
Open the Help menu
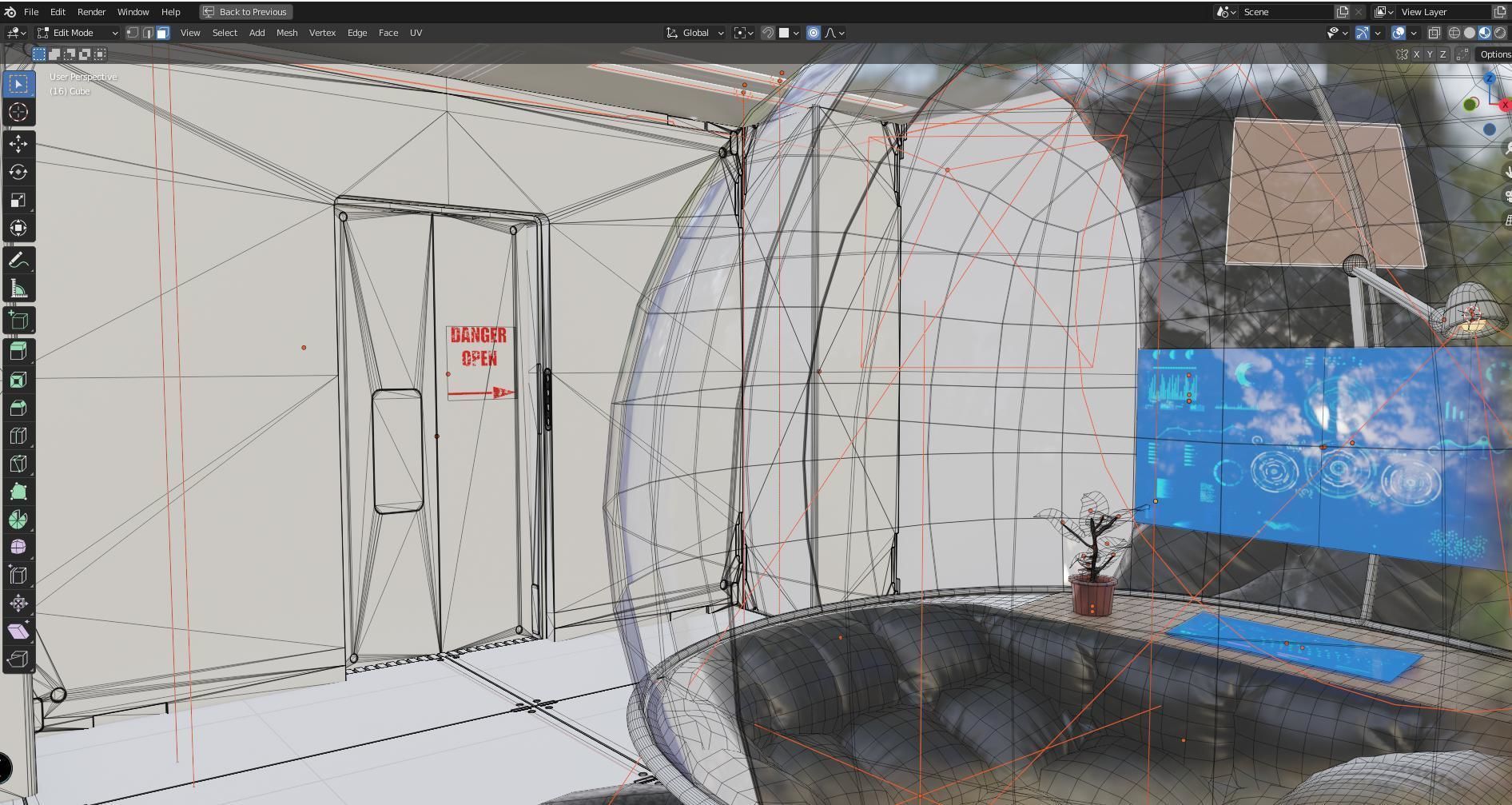170,12
